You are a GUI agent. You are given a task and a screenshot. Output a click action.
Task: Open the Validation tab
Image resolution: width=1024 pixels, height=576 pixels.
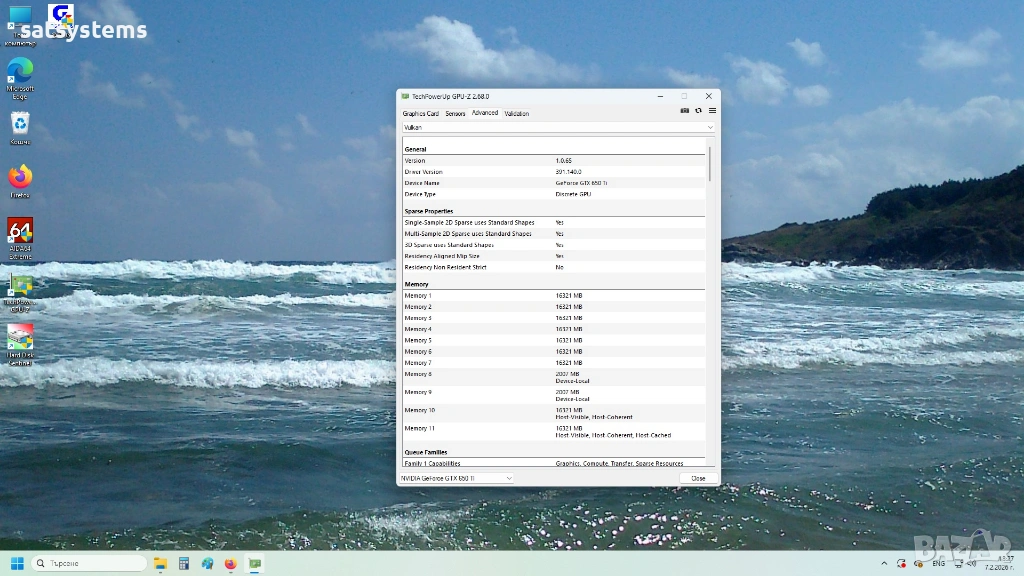click(517, 114)
